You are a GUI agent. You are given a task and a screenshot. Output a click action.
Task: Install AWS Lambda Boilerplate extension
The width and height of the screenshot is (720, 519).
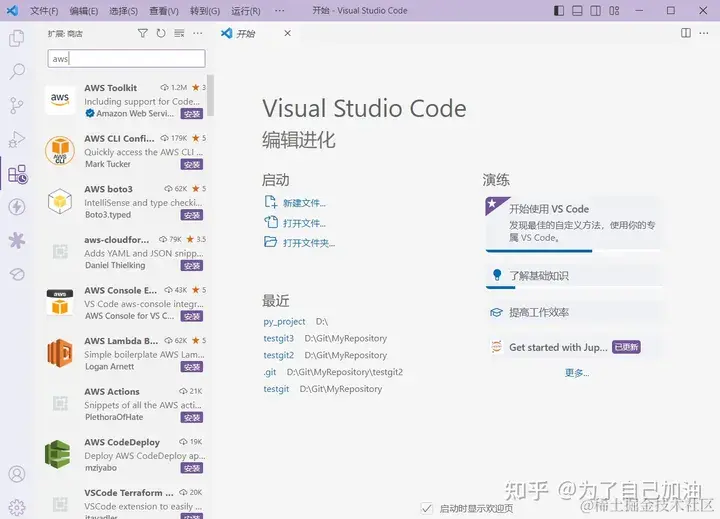(191, 367)
